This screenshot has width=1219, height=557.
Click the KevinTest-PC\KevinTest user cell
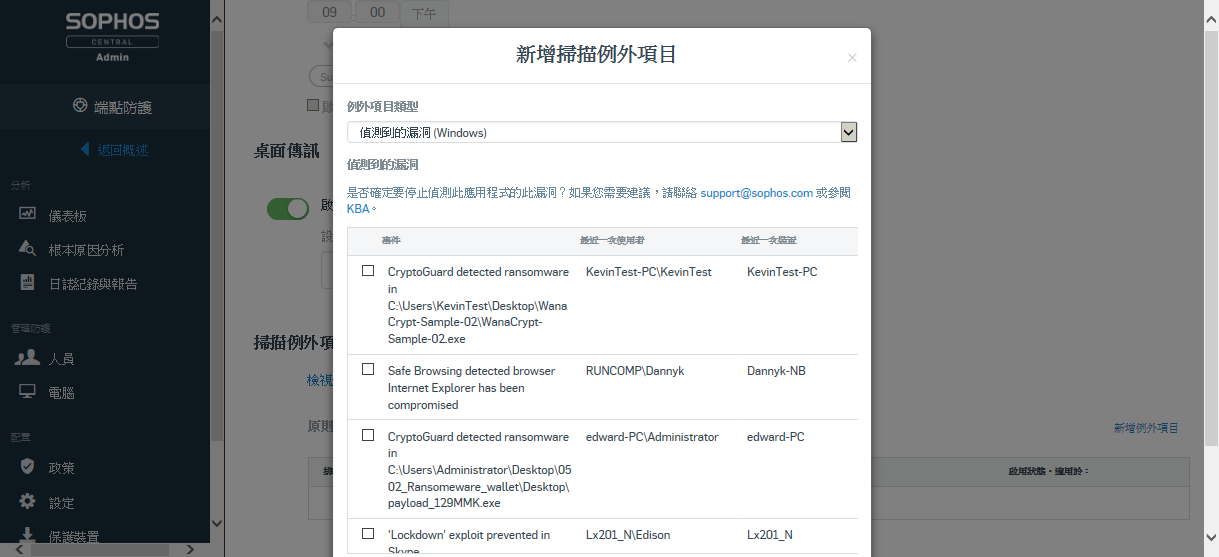(649, 272)
